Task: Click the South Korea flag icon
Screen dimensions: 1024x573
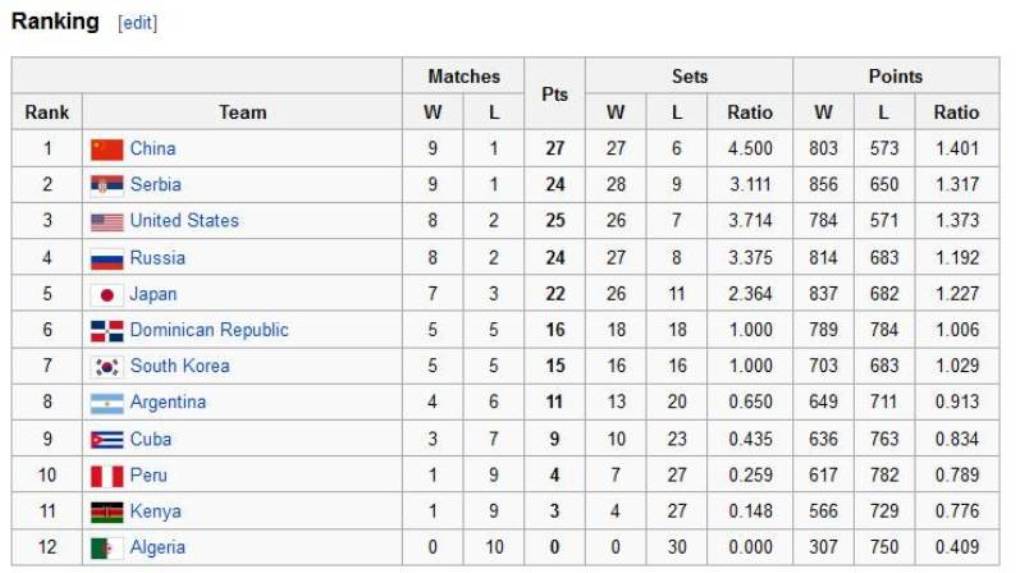Action: pos(106,367)
